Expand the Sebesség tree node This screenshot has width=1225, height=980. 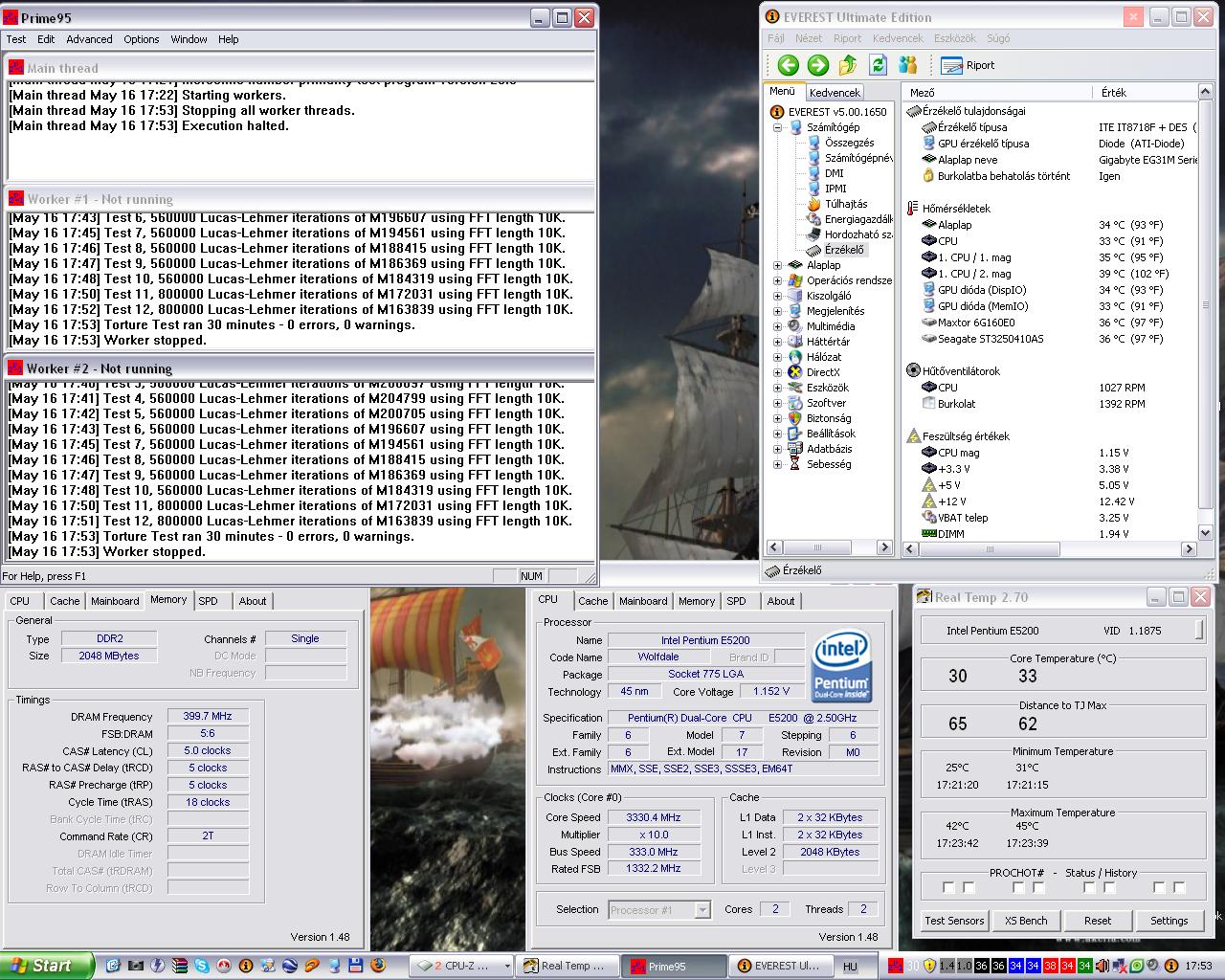pos(777,464)
